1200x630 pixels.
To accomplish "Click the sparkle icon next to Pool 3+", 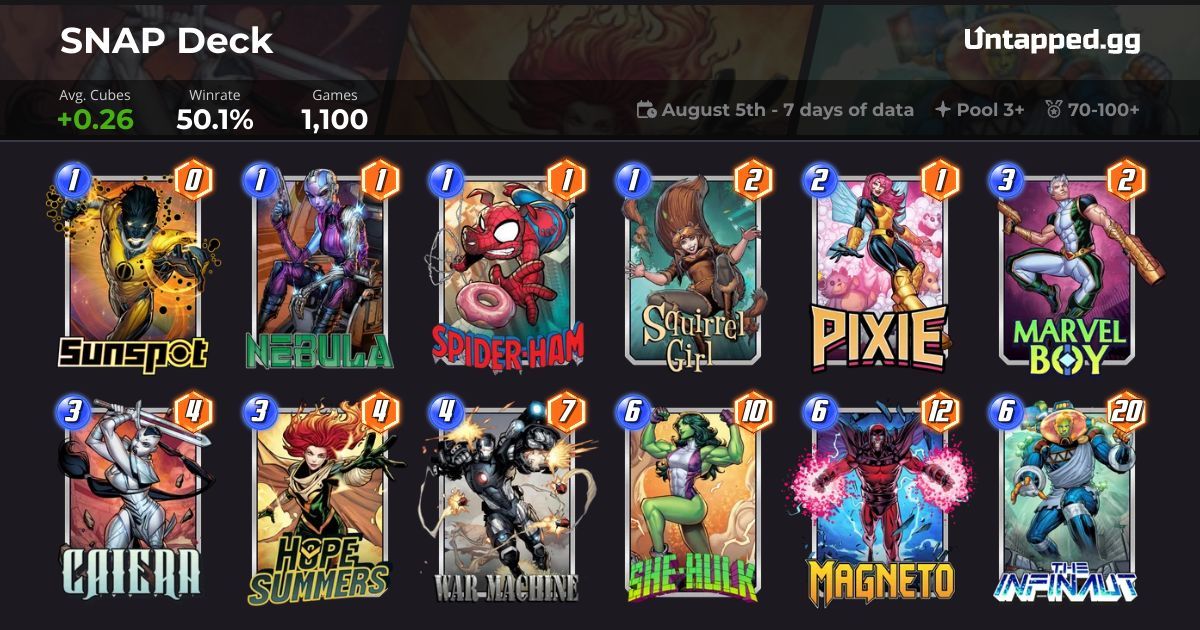I will point(942,110).
